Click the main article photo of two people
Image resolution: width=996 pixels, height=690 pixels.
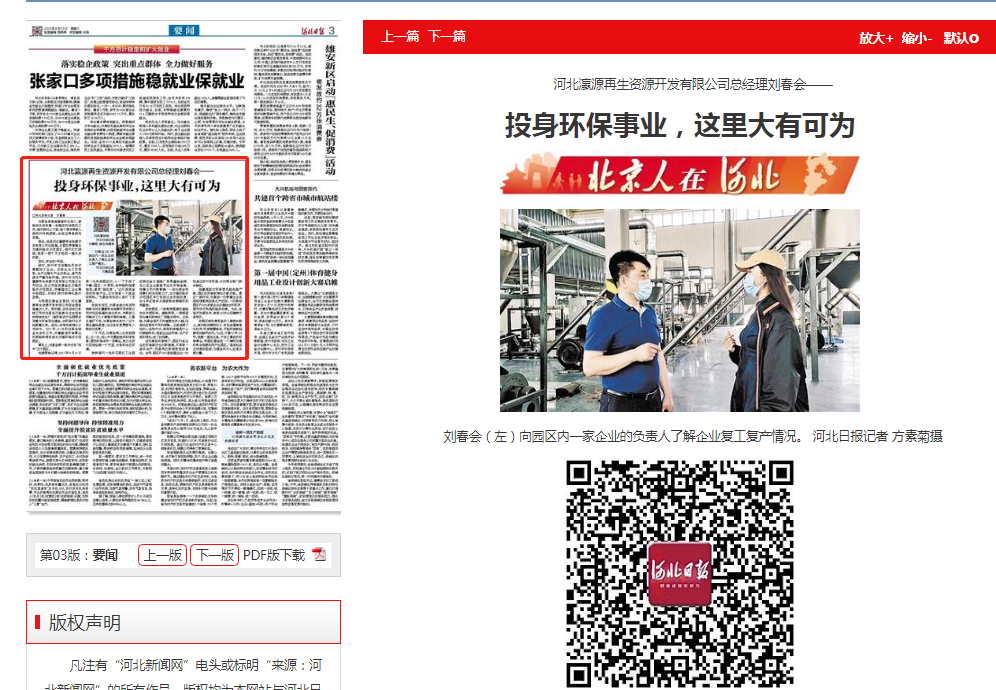[679, 310]
